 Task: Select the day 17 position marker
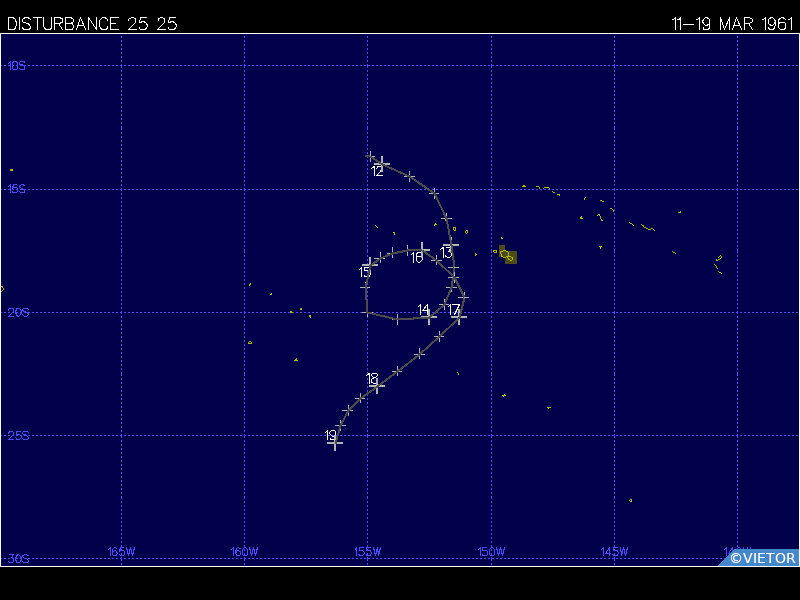(x=459, y=318)
